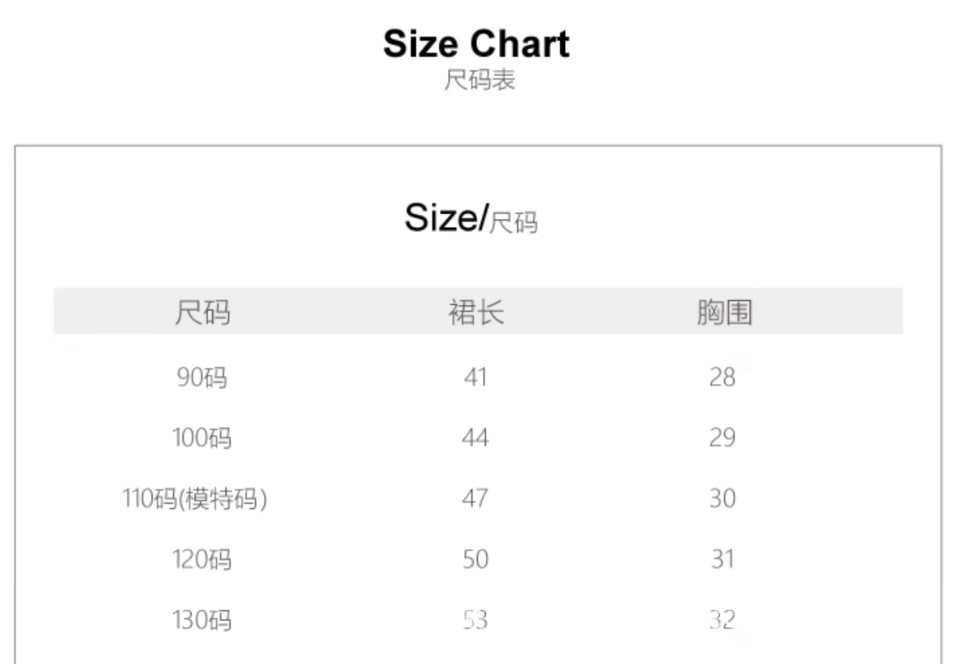This screenshot has height=664, width=954.
Task: Click skirt length value 41
Action: [x=475, y=378]
